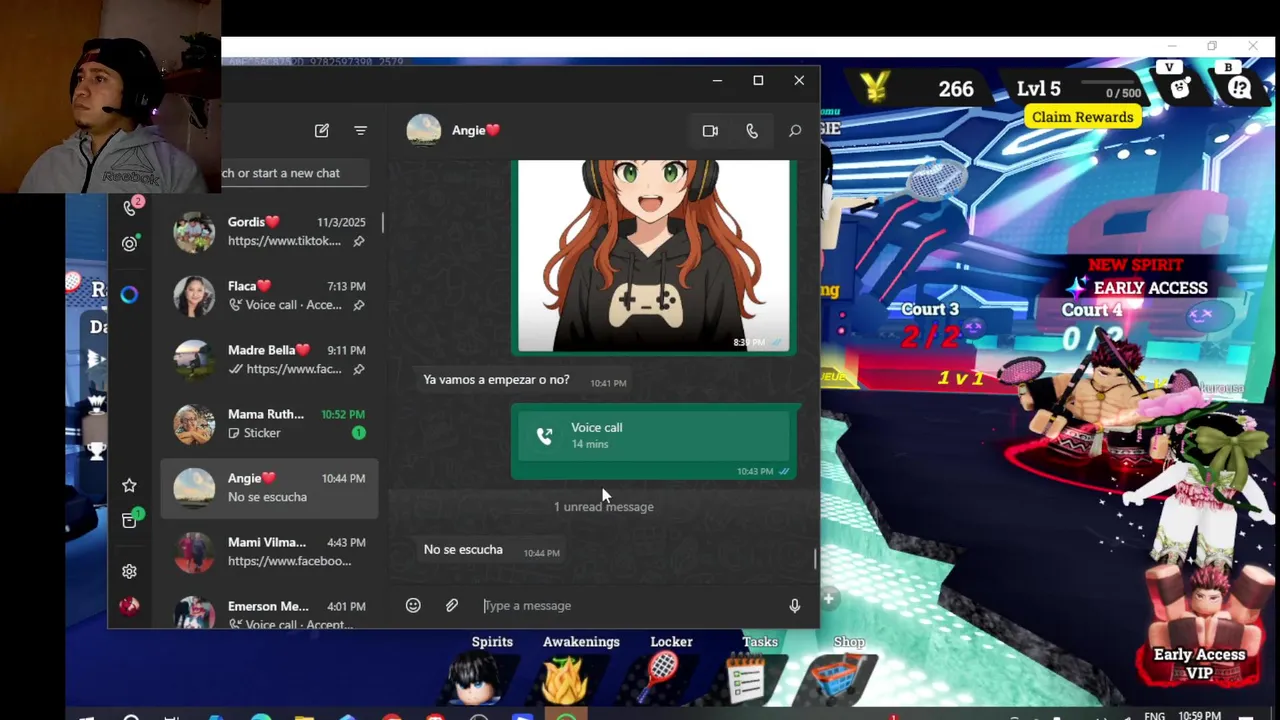
Task: Start a new chat with the compose icon
Action: pos(322,130)
